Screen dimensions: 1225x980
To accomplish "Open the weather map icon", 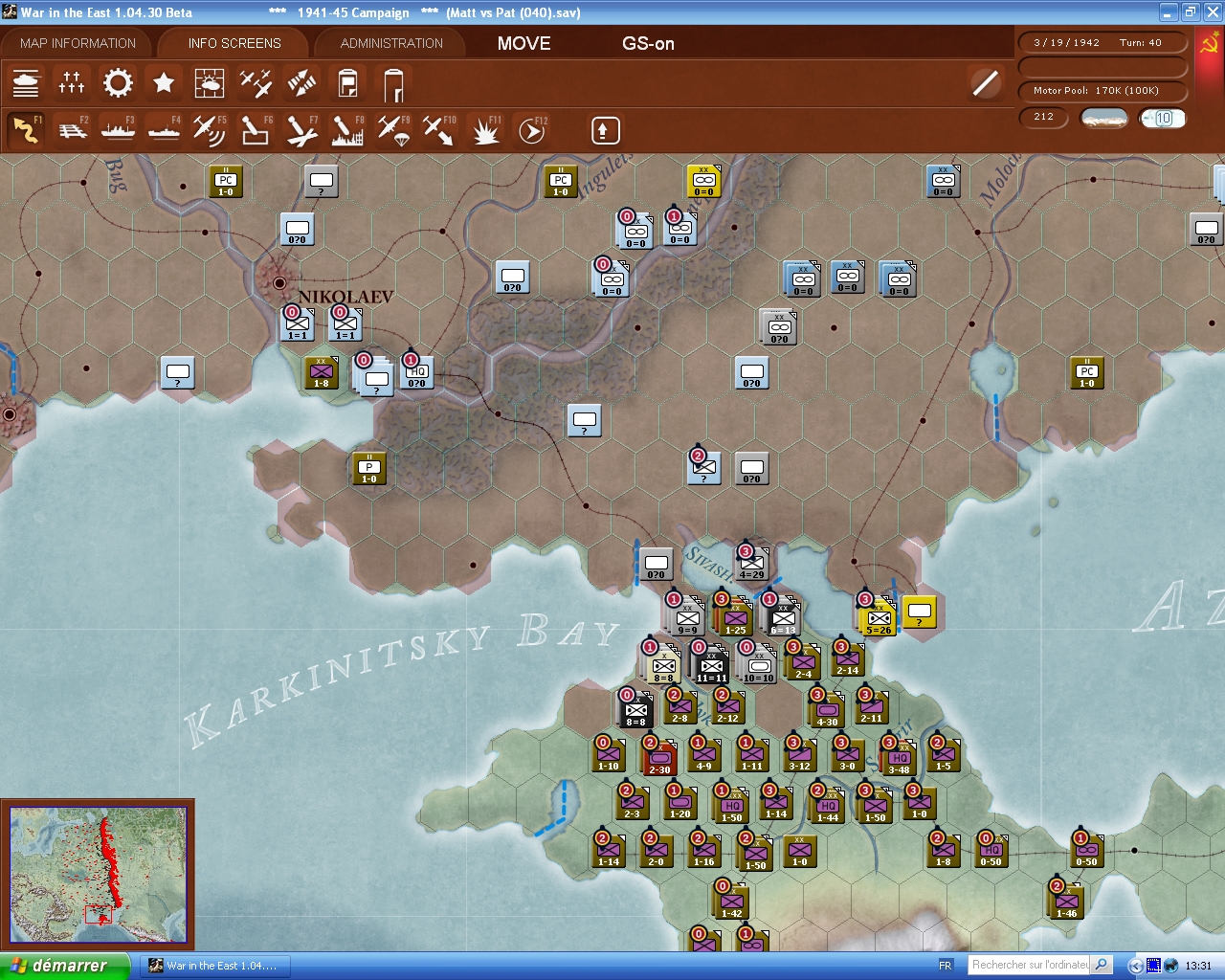I will click(210, 83).
